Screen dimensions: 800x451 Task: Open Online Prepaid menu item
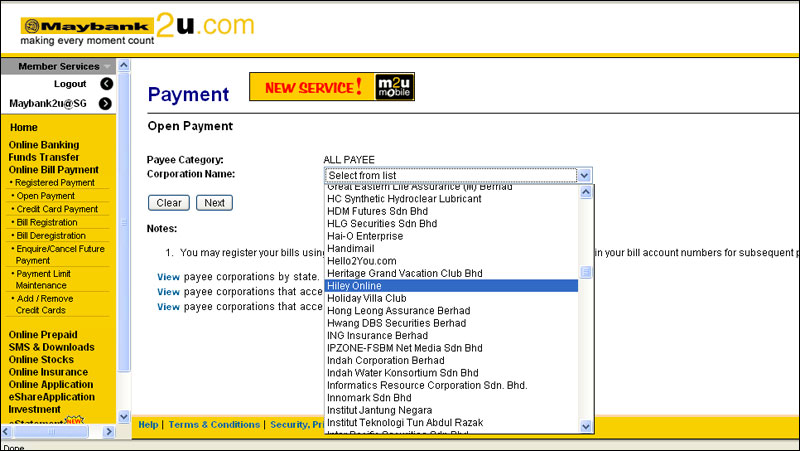pos(43,335)
